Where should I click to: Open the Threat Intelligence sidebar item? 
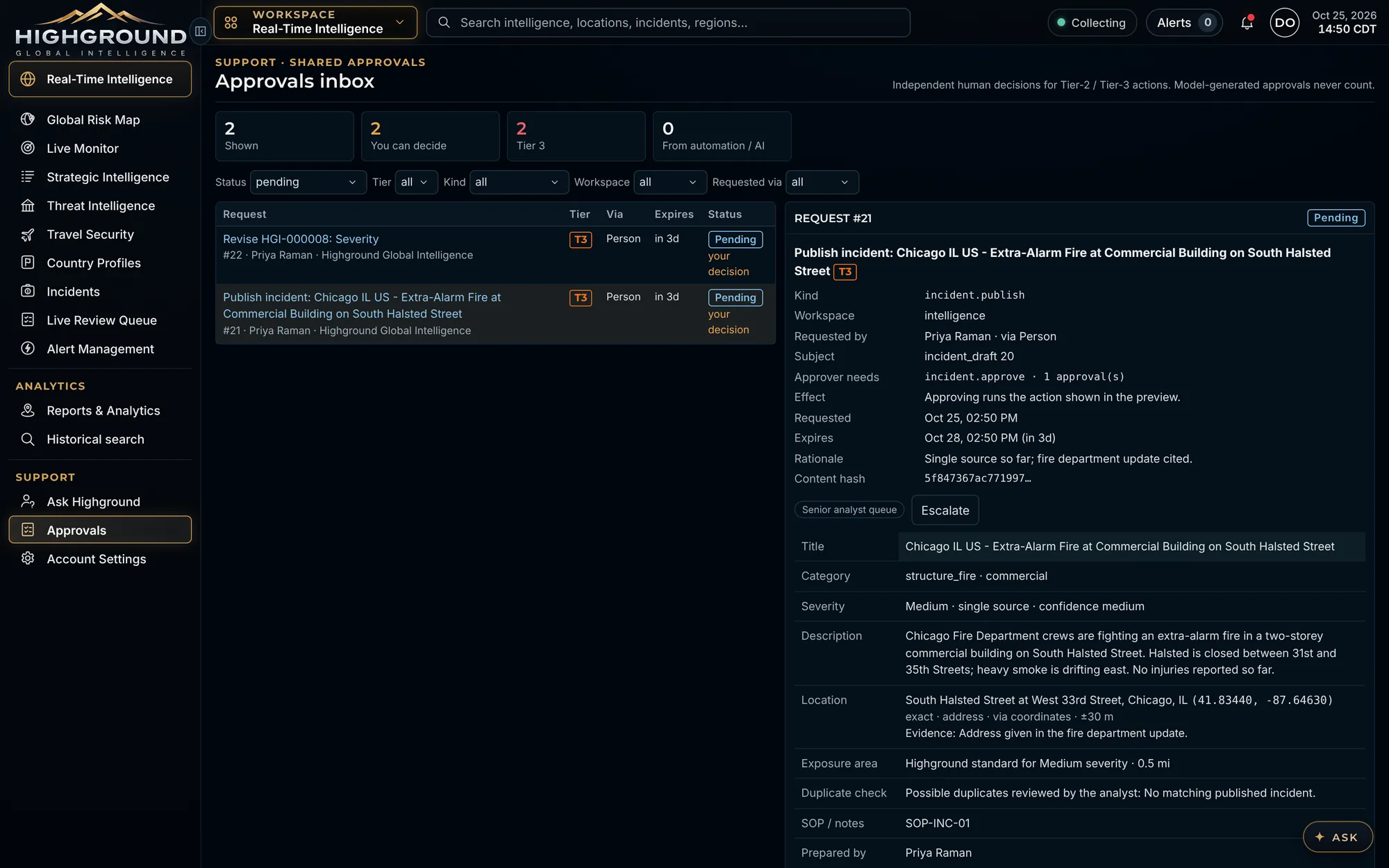[x=100, y=206]
